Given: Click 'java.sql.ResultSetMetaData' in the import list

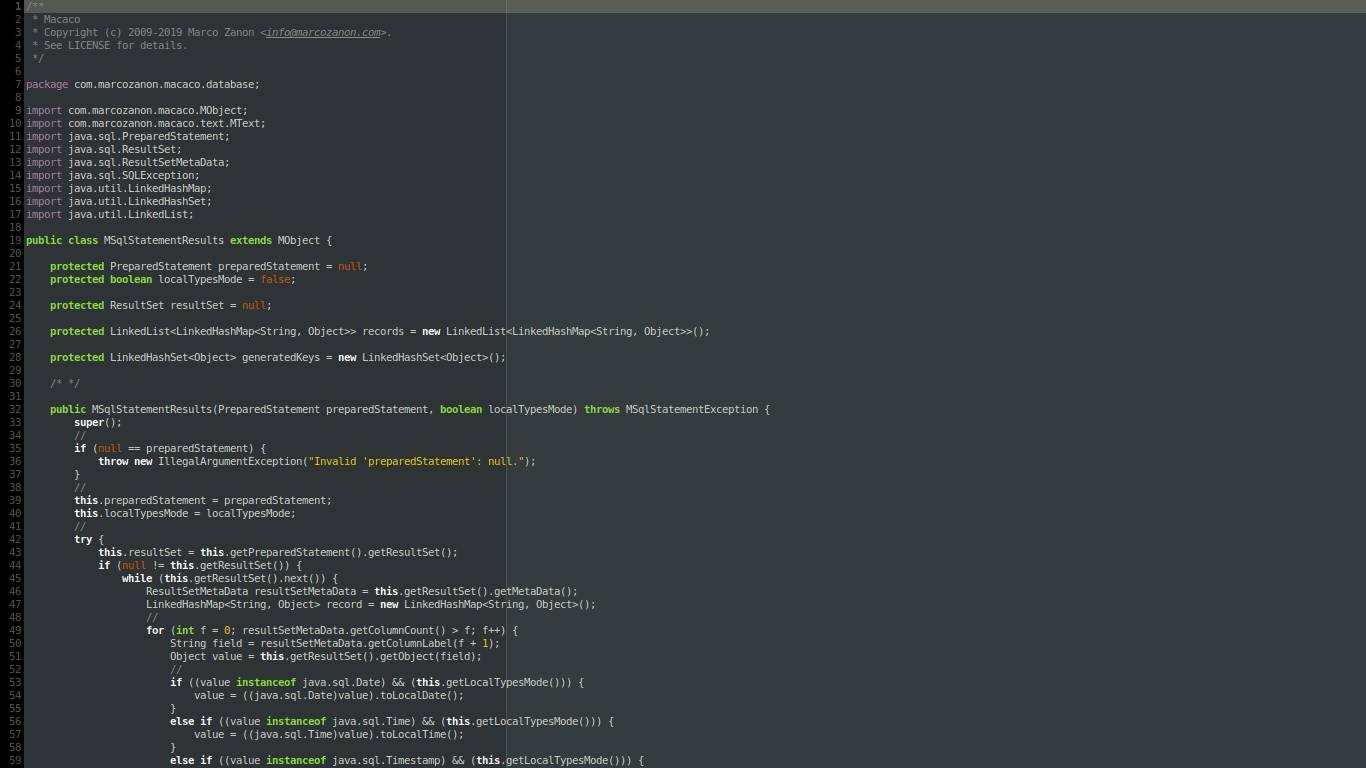Looking at the screenshot, I should pyautogui.click(x=146, y=162).
